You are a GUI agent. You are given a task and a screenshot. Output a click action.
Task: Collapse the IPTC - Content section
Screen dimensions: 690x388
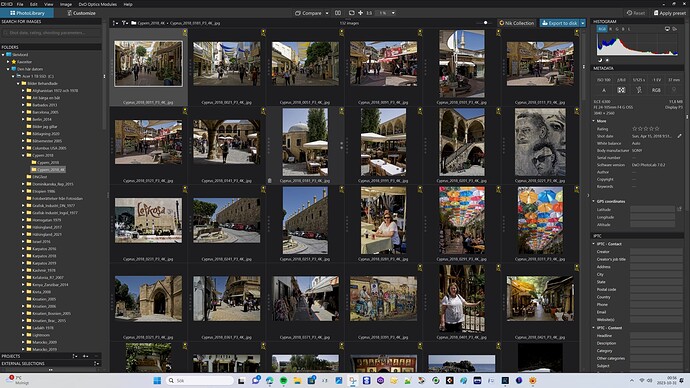tap(594, 328)
